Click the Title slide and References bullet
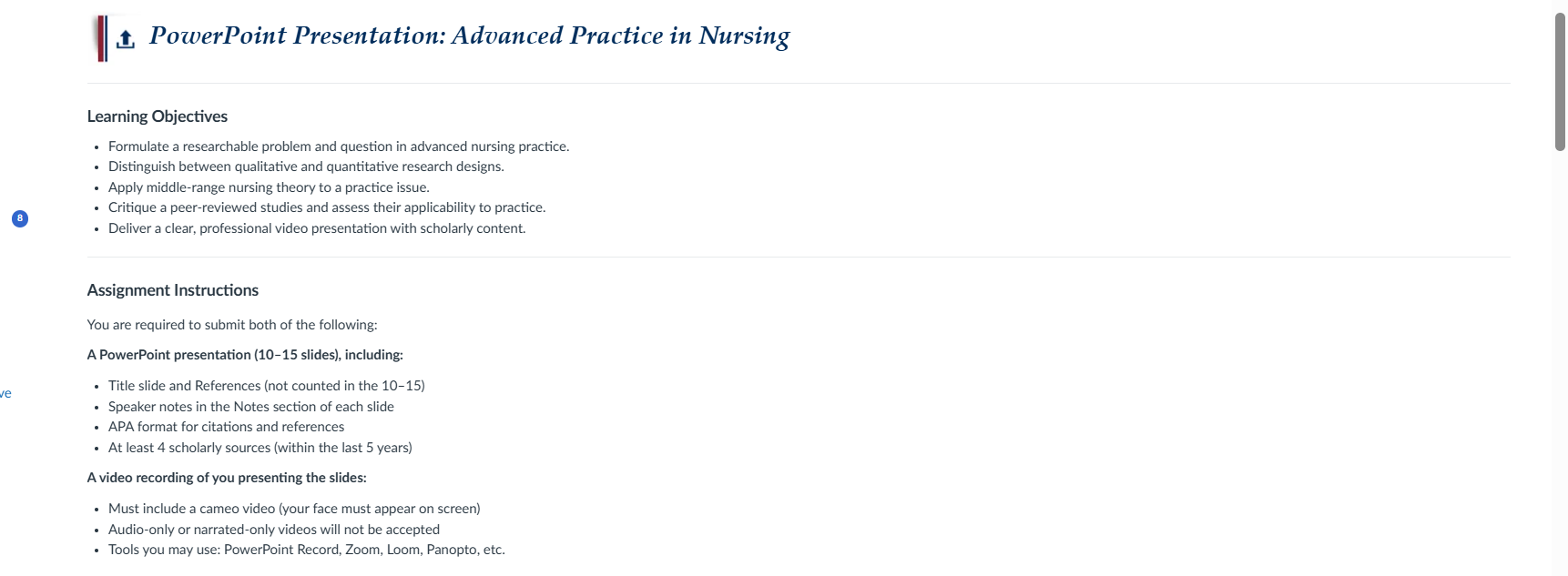The height and width of the screenshot is (576, 1568). coord(267,386)
